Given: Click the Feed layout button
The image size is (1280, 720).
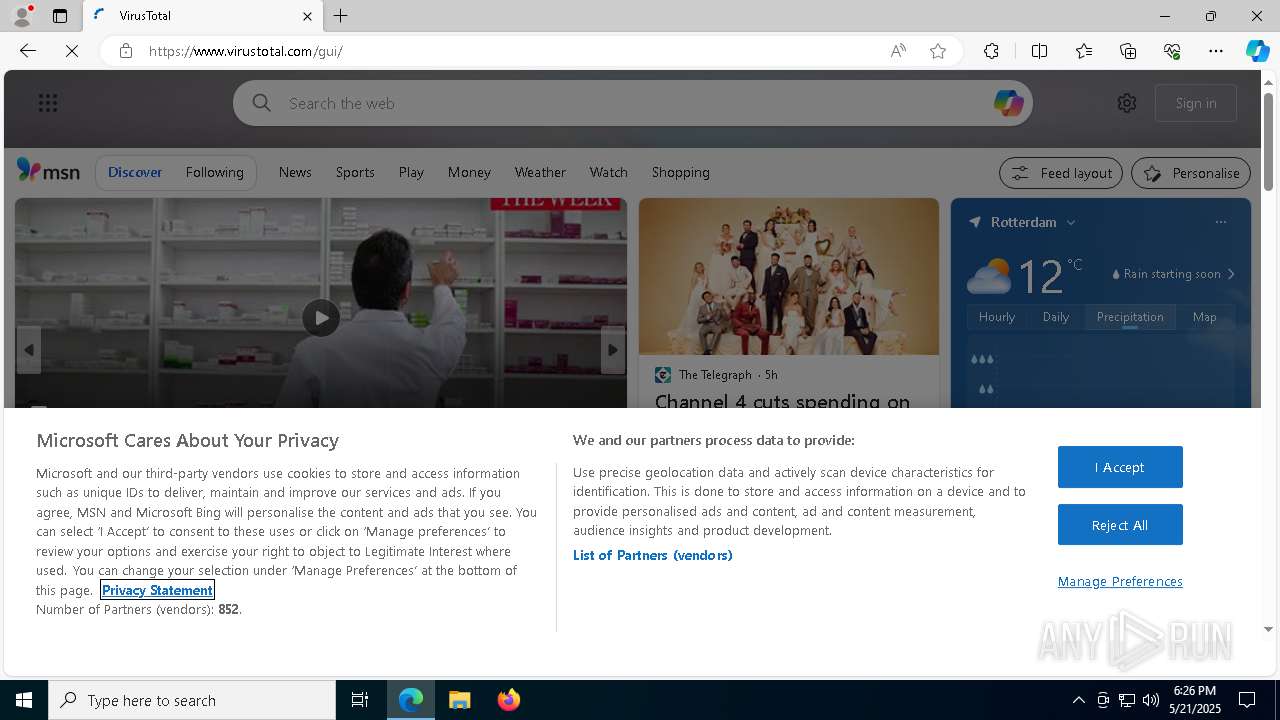Looking at the screenshot, I should click(x=1061, y=173).
